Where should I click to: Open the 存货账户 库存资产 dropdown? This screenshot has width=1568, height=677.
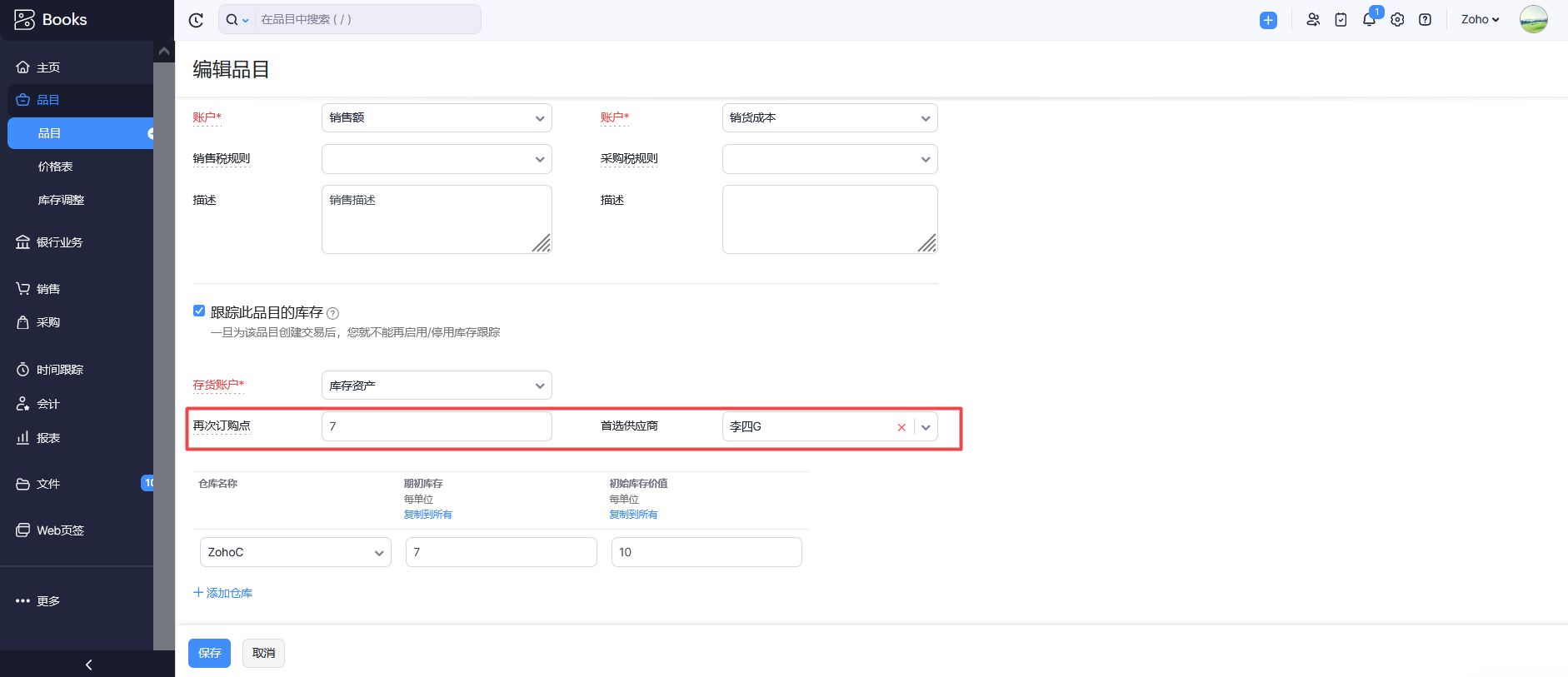tap(437, 386)
